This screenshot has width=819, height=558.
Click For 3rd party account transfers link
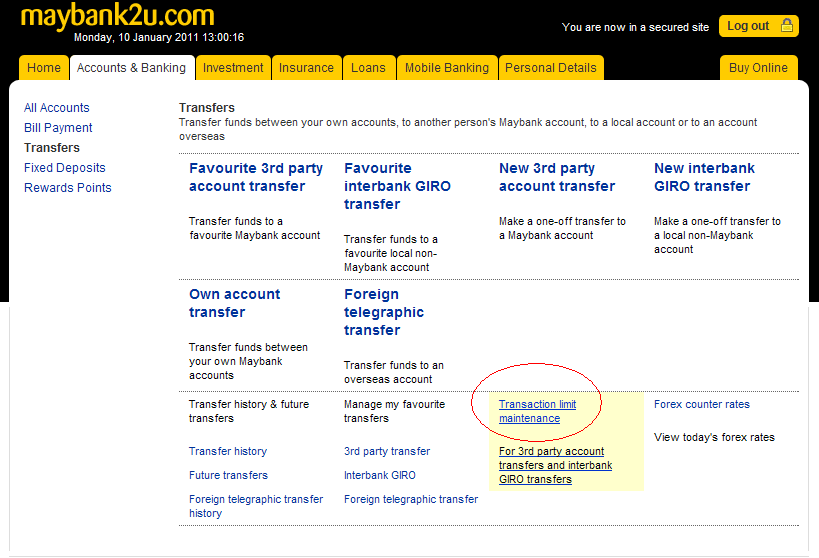(555, 465)
